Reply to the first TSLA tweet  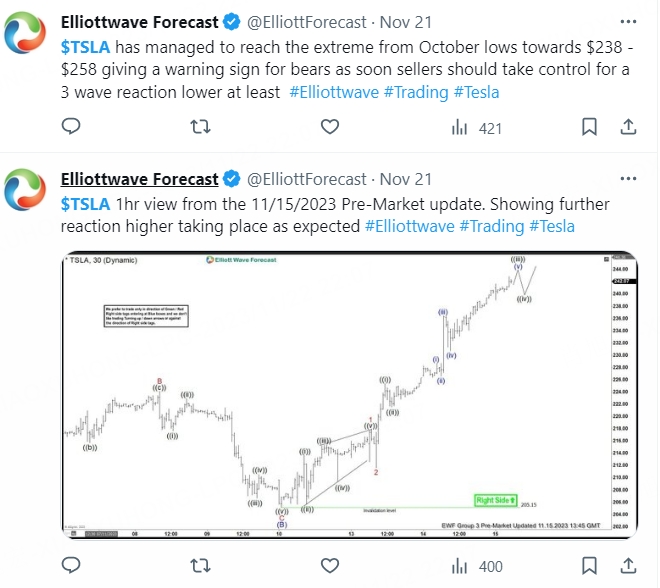71,127
